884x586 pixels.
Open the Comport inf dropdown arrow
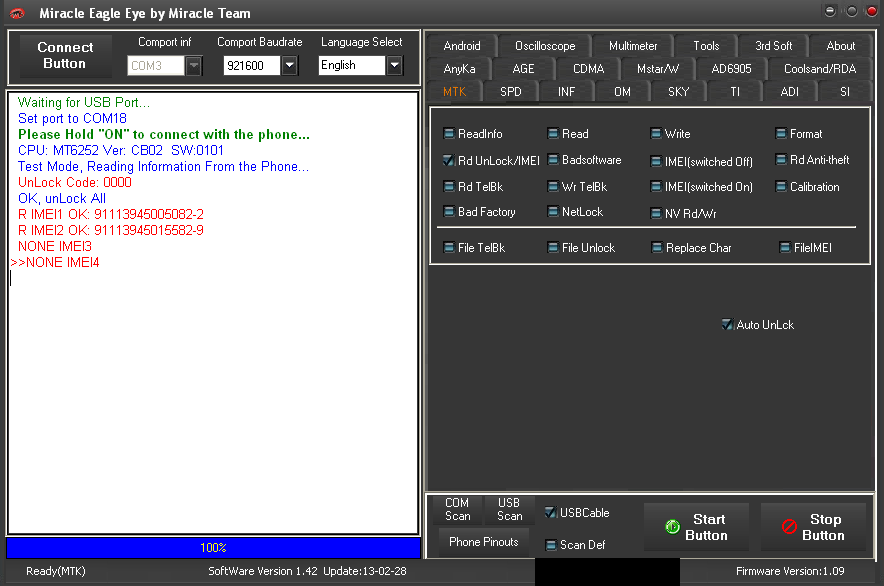(193, 65)
